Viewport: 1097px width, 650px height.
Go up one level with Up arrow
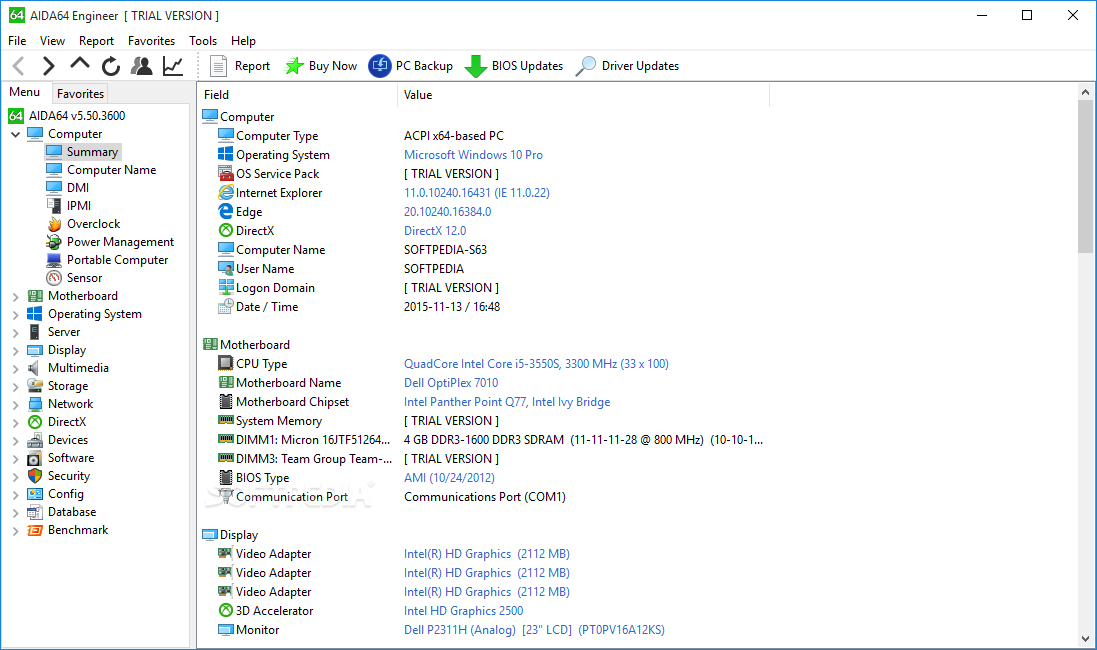pyautogui.click(x=80, y=64)
